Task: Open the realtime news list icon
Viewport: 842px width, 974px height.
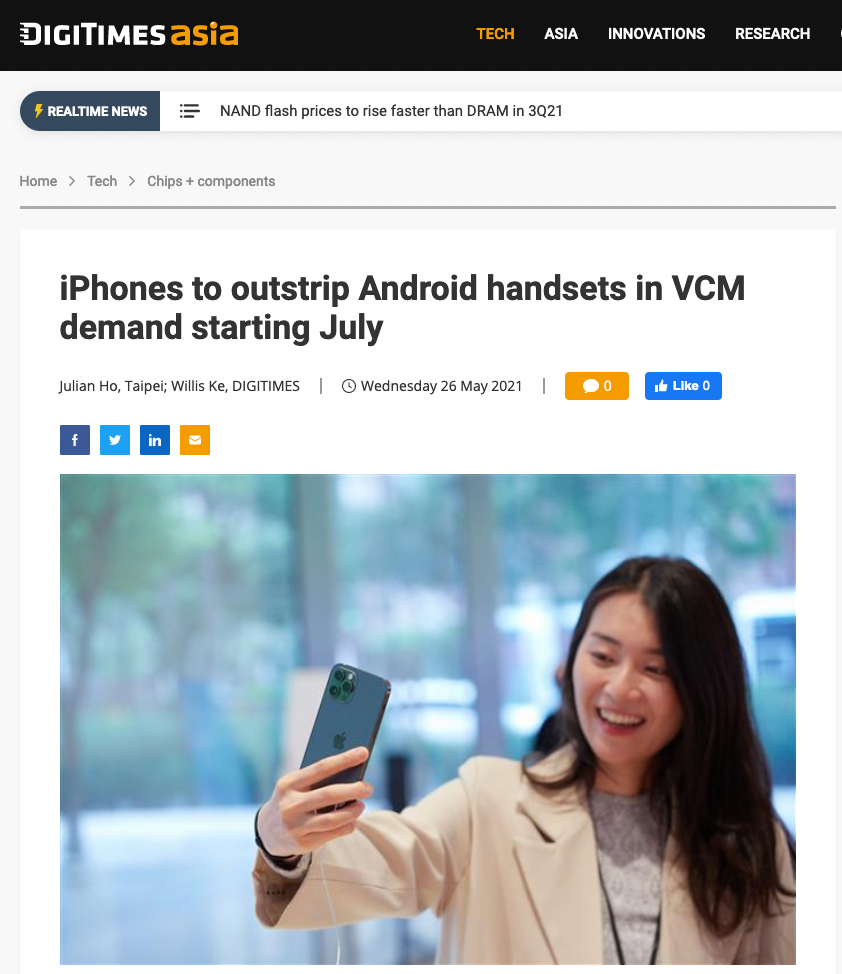Action: coord(190,111)
